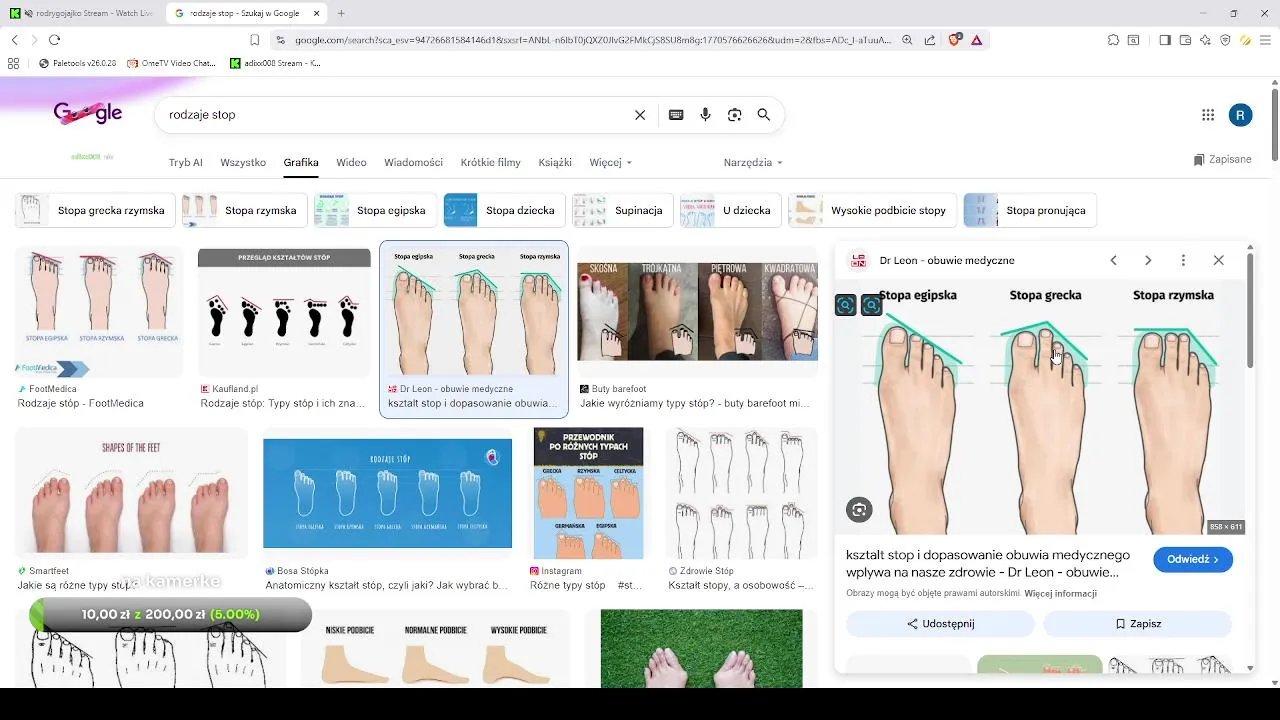Open a new browser tab with plus
Screen dimensions: 1280x720
[341, 13]
